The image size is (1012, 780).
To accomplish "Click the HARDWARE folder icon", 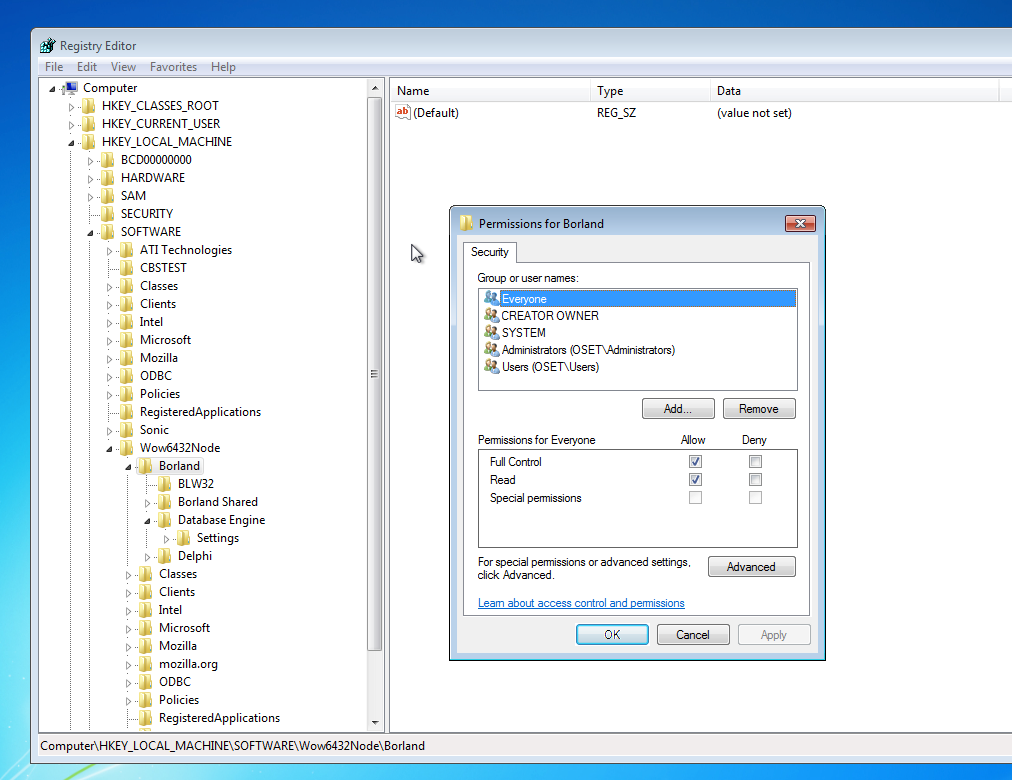I will (108, 178).
